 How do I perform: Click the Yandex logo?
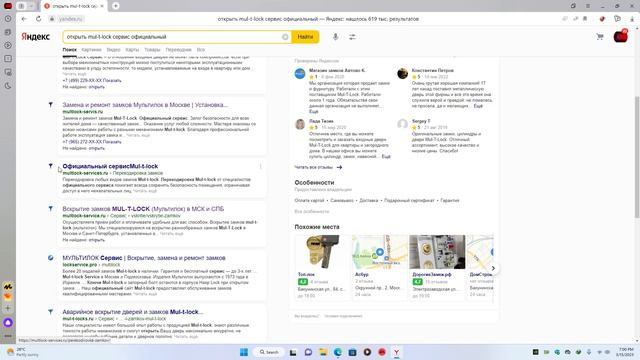36,37
